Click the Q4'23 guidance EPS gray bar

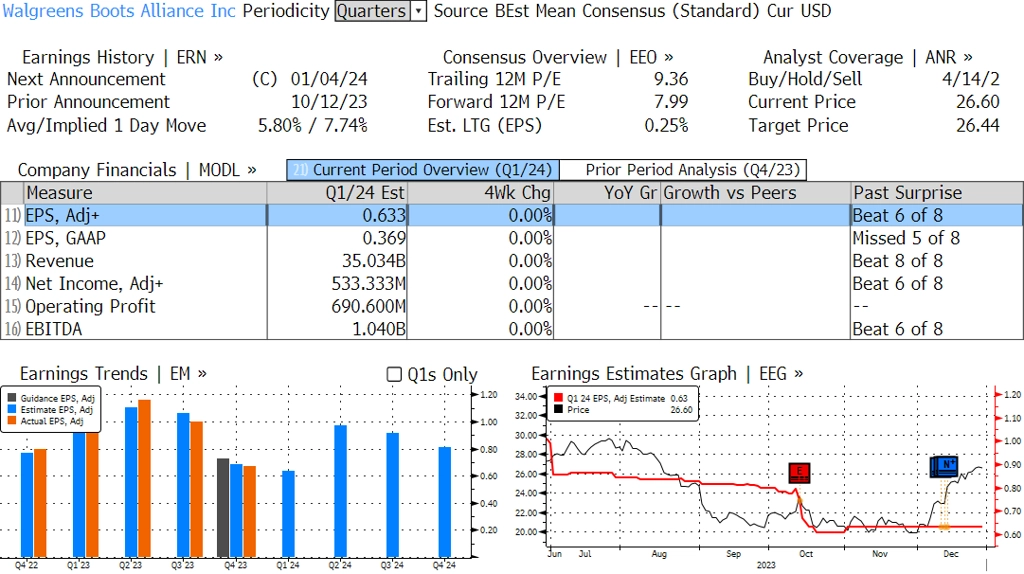(x=223, y=507)
